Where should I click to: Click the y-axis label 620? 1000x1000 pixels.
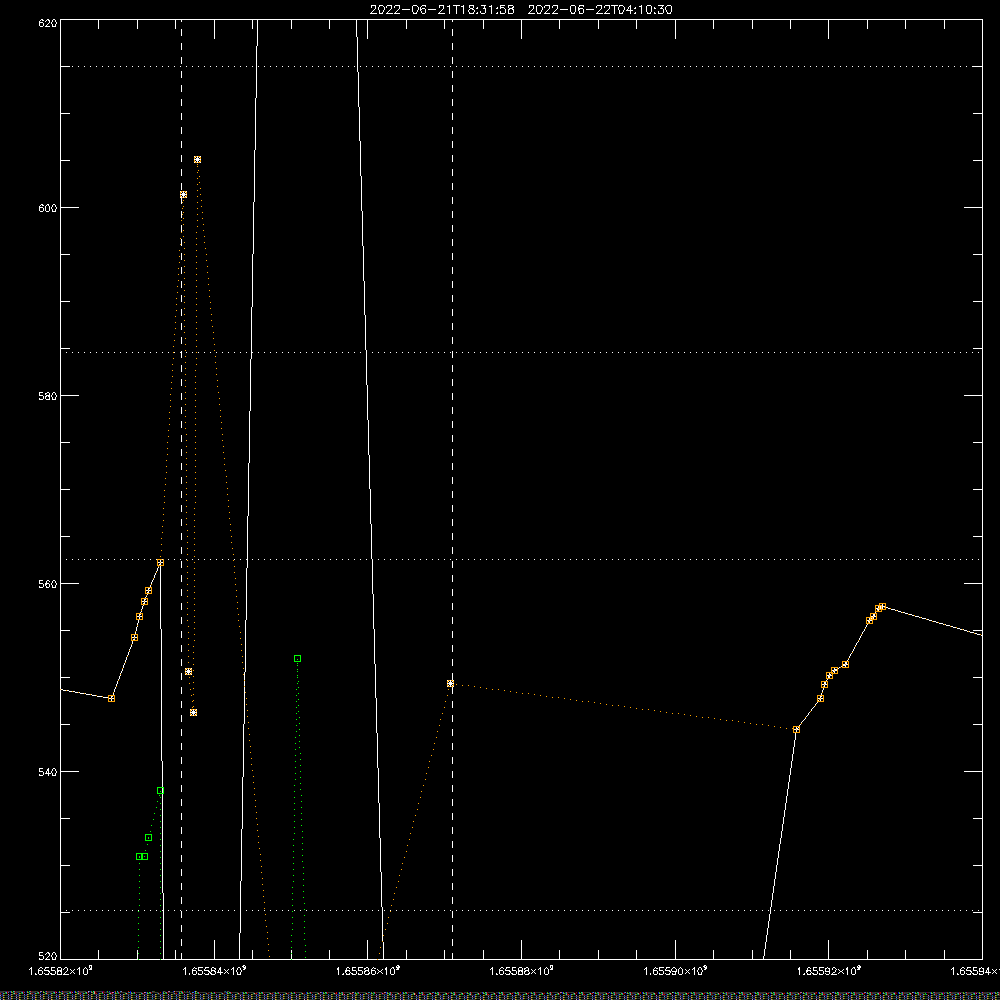pyautogui.click(x=48, y=23)
